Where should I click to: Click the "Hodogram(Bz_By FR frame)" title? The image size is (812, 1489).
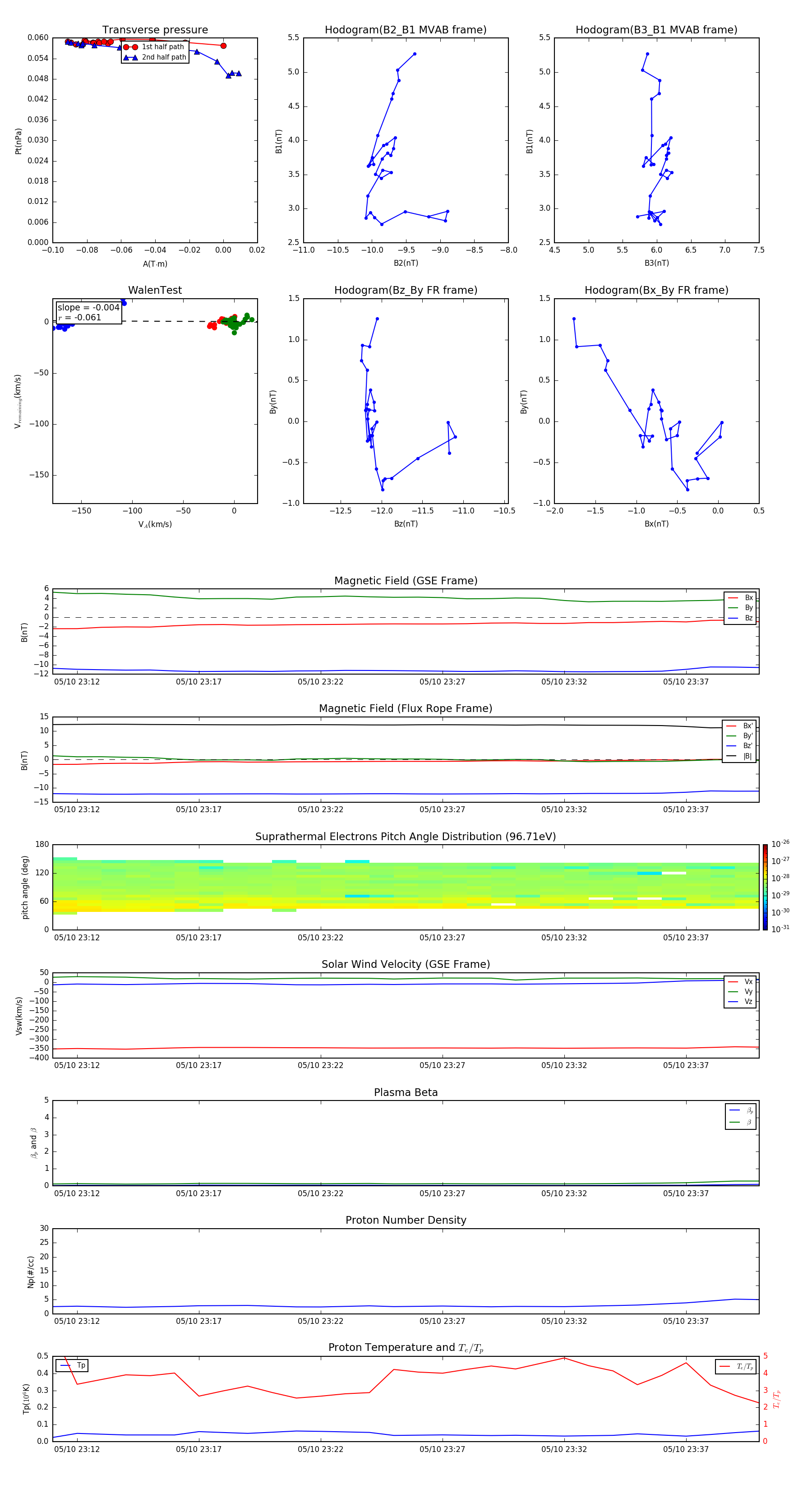406,290
